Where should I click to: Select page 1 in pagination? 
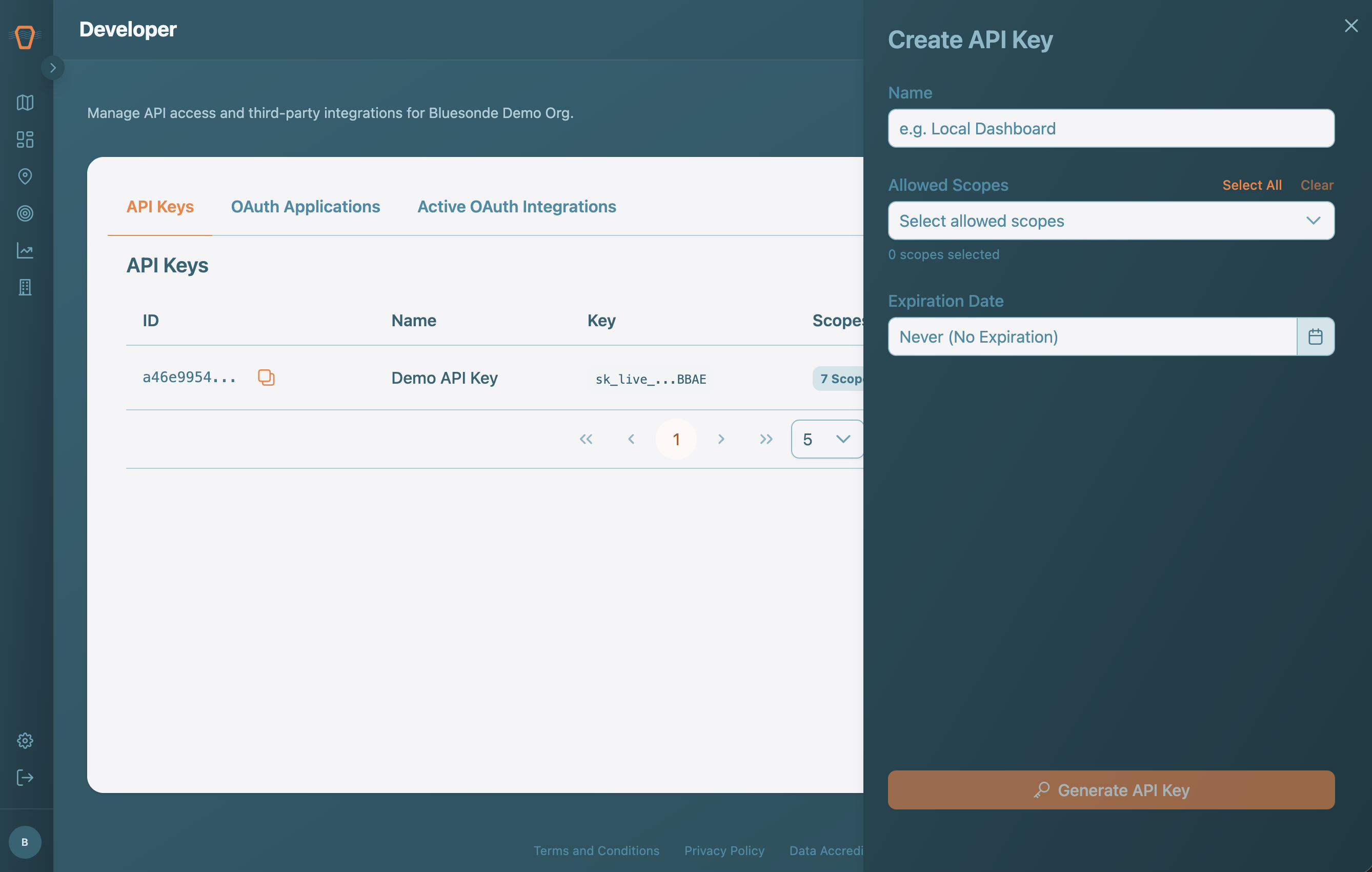(x=676, y=439)
